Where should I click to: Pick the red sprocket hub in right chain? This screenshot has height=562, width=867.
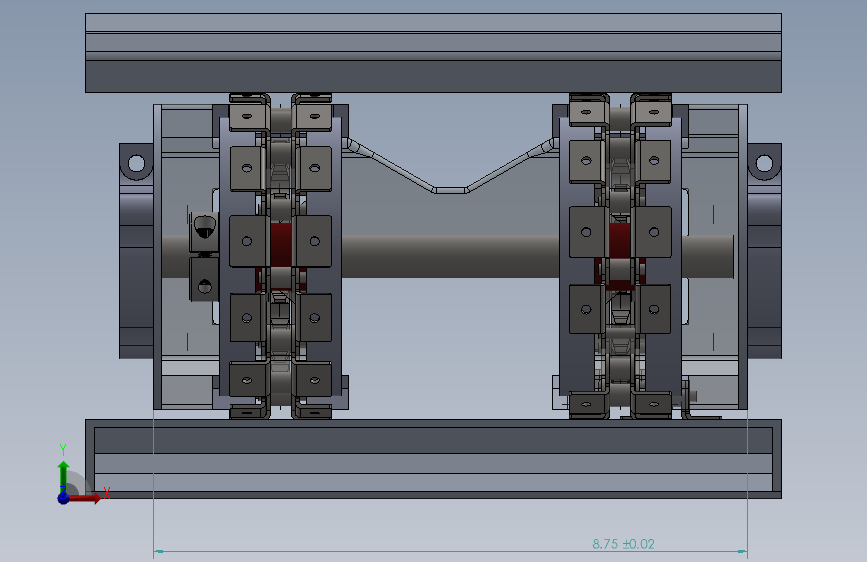coord(620,242)
